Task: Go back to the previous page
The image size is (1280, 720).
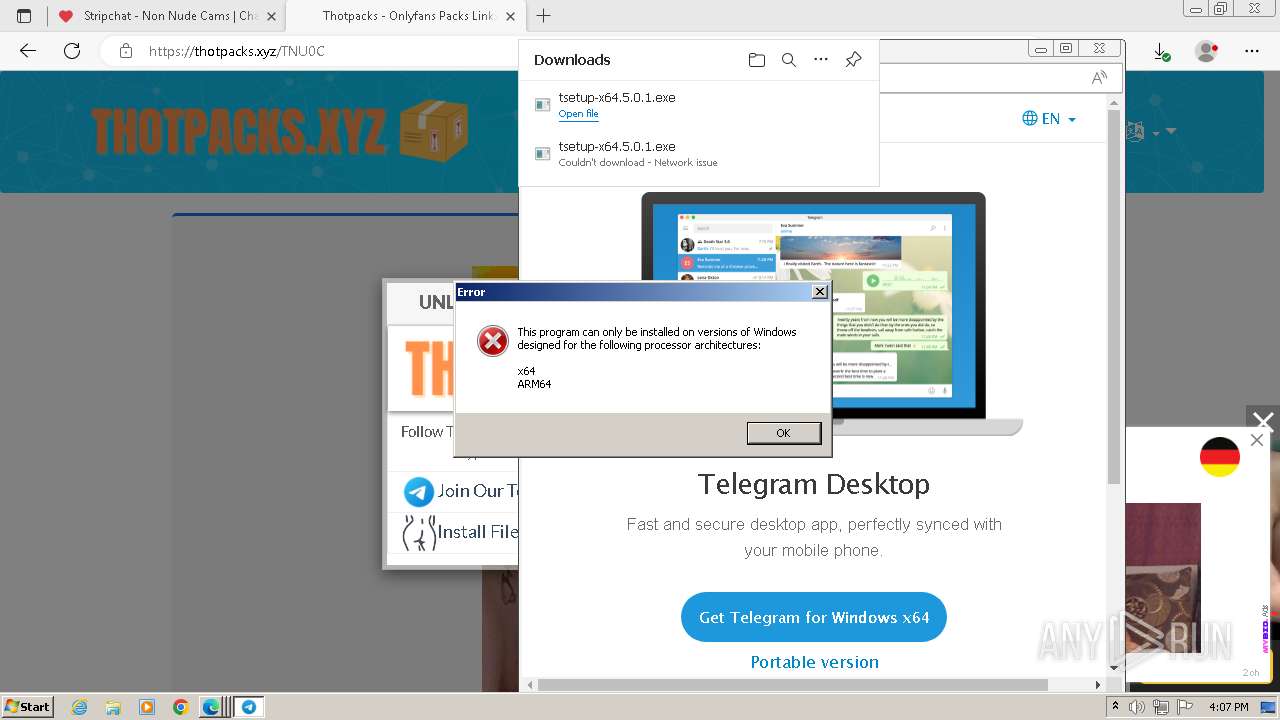Action: click(x=28, y=51)
